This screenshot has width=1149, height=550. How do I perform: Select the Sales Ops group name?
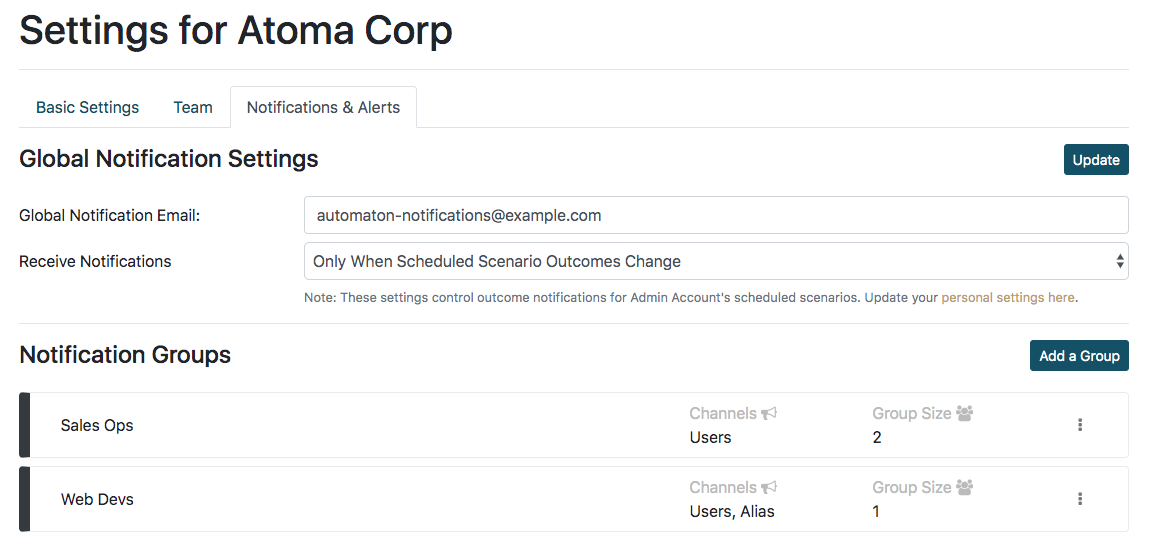click(x=97, y=425)
